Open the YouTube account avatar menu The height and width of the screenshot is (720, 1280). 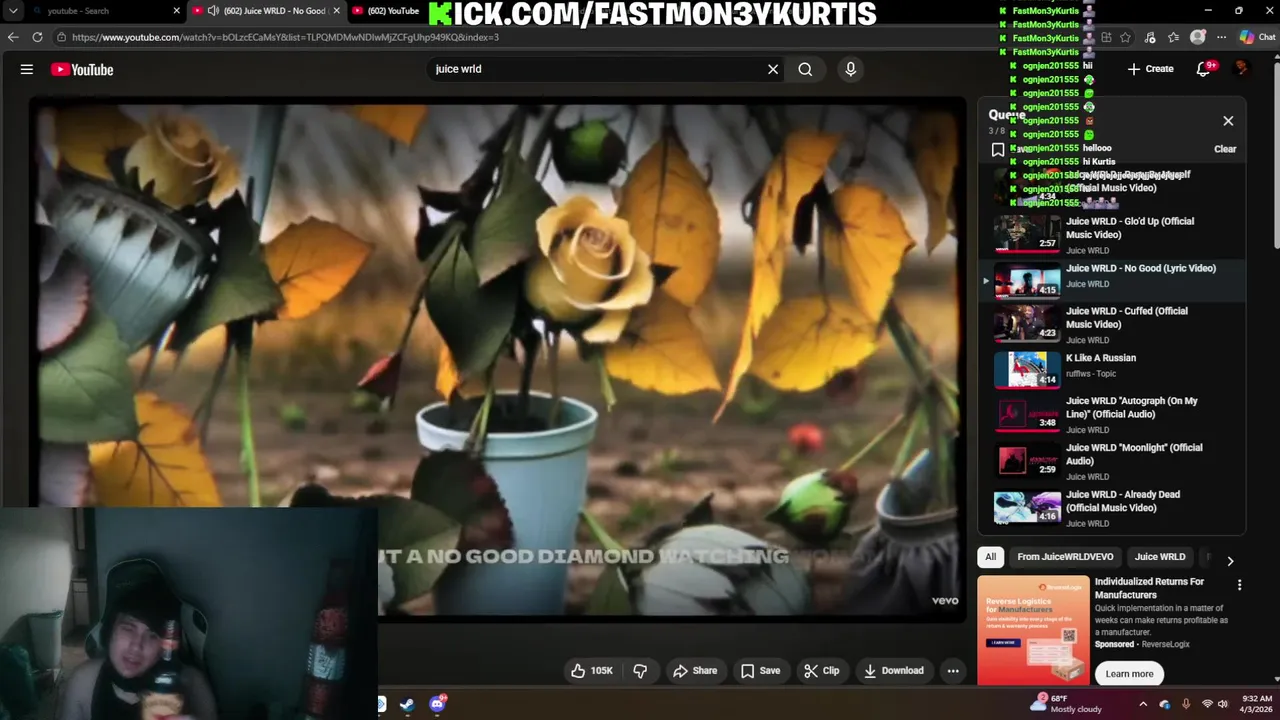tap(1241, 69)
